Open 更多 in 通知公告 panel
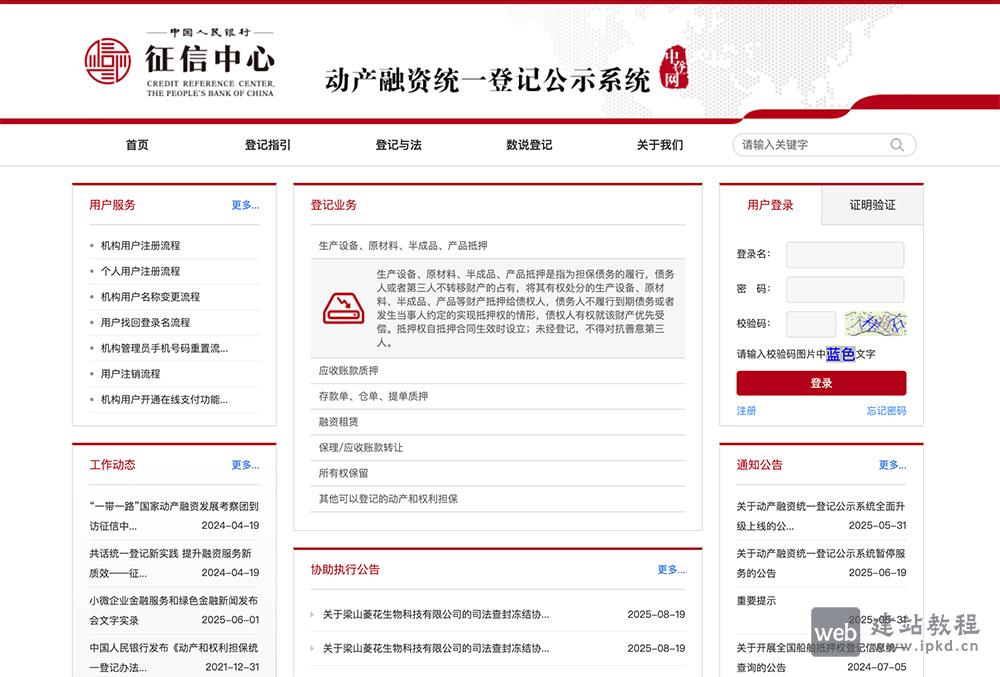 pos(892,465)
